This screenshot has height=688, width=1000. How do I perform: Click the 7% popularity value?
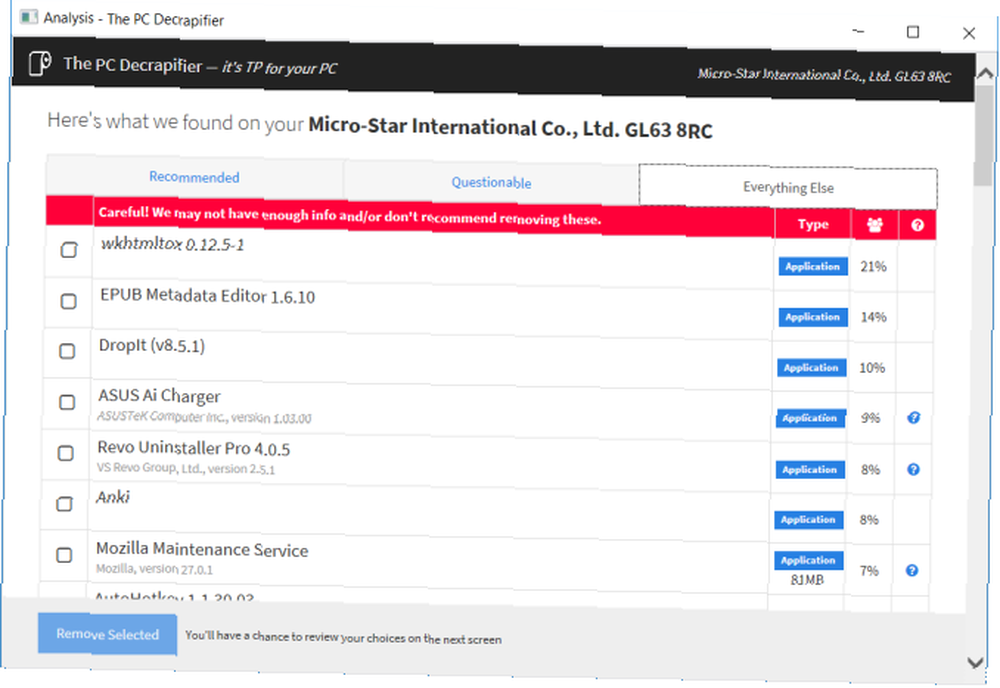click(x=869, y=571)
